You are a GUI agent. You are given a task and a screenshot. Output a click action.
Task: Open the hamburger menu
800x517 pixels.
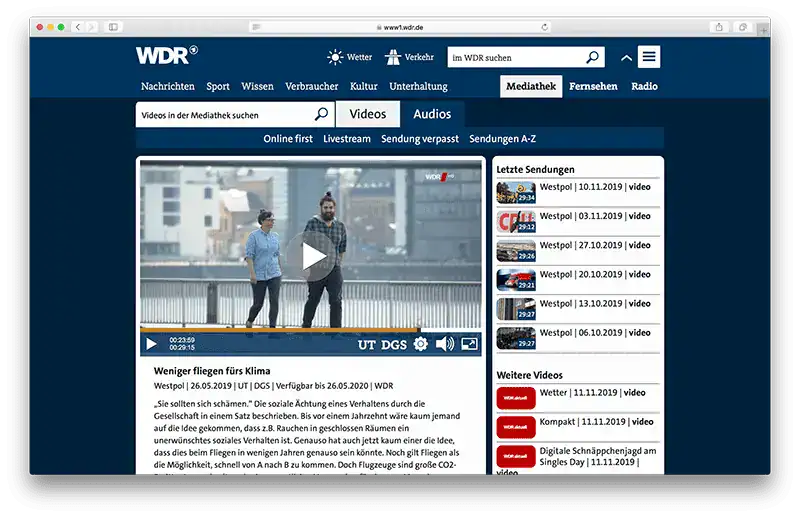tap(649, 57)
